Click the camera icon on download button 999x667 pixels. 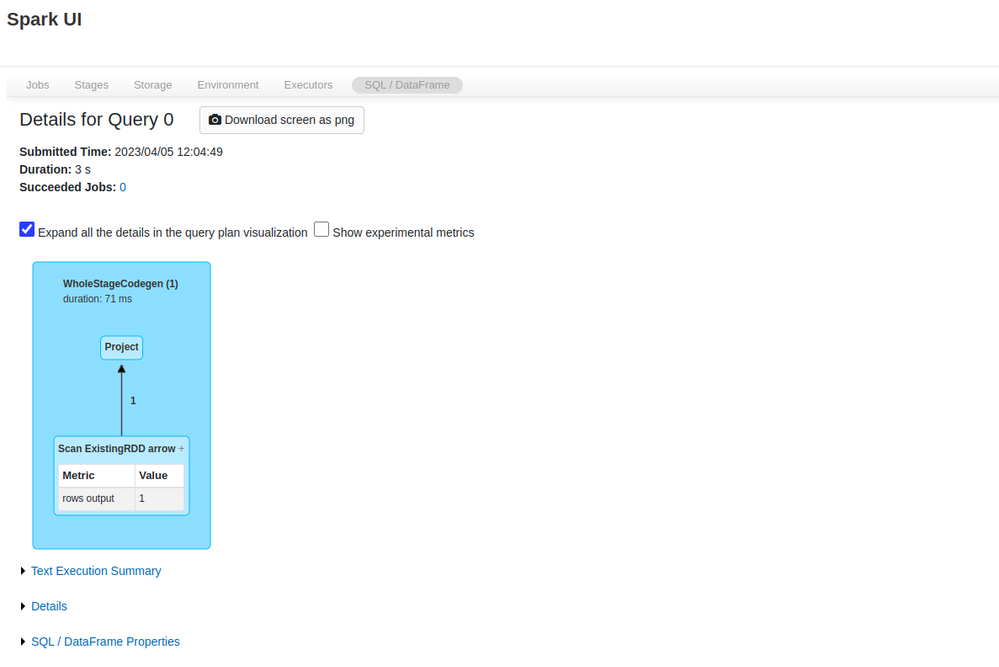[214, 120]
